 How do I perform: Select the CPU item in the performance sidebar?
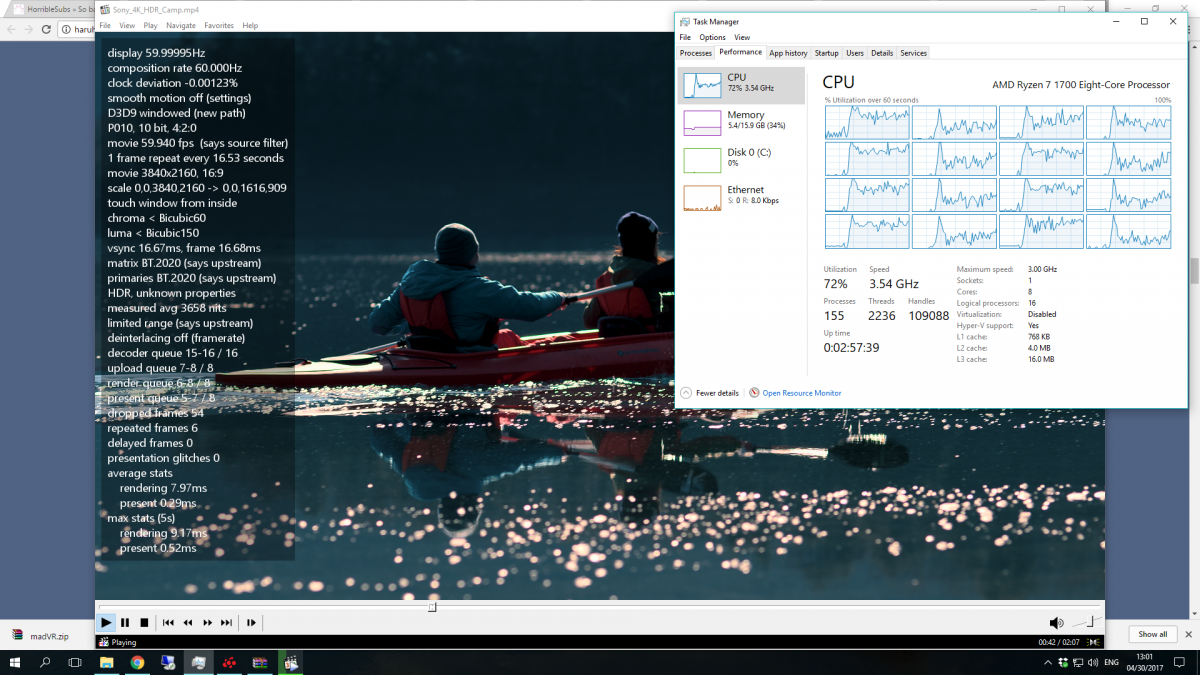(741, 86)
